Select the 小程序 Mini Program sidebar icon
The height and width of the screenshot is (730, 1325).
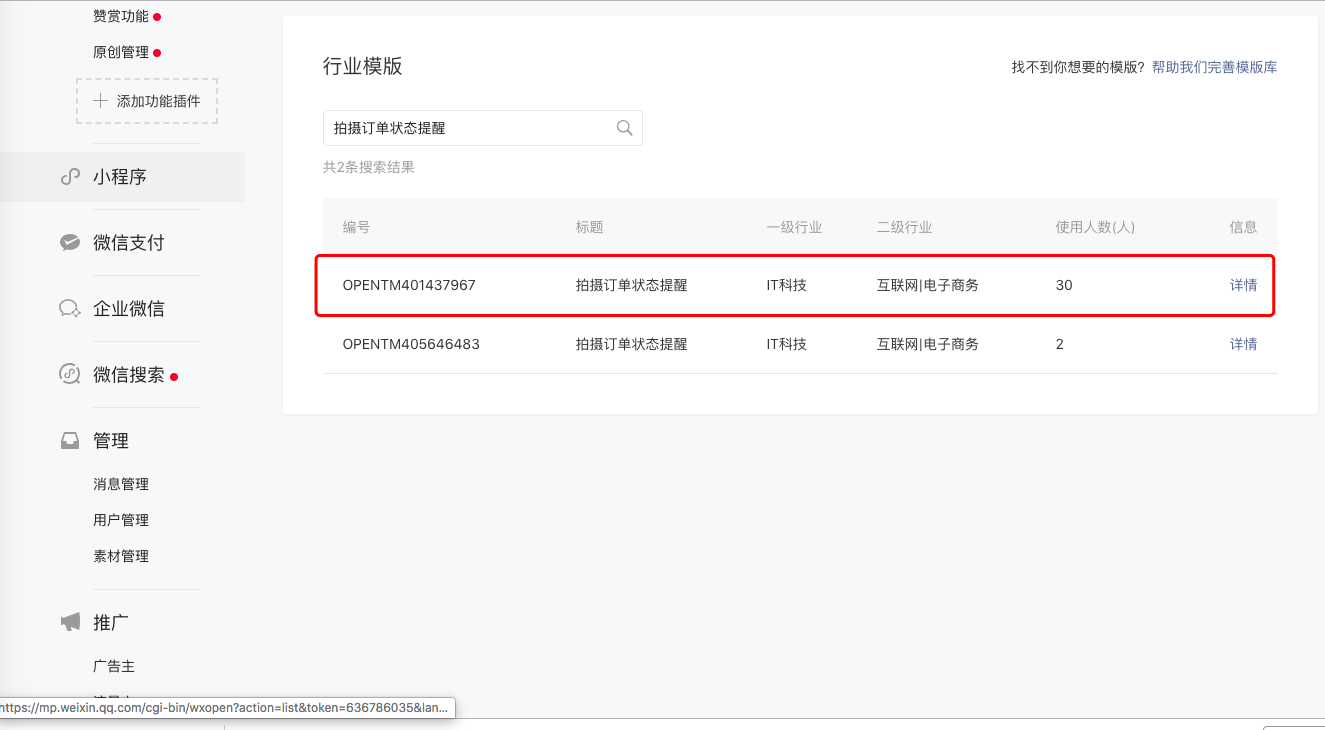click(x=68, y=176)
